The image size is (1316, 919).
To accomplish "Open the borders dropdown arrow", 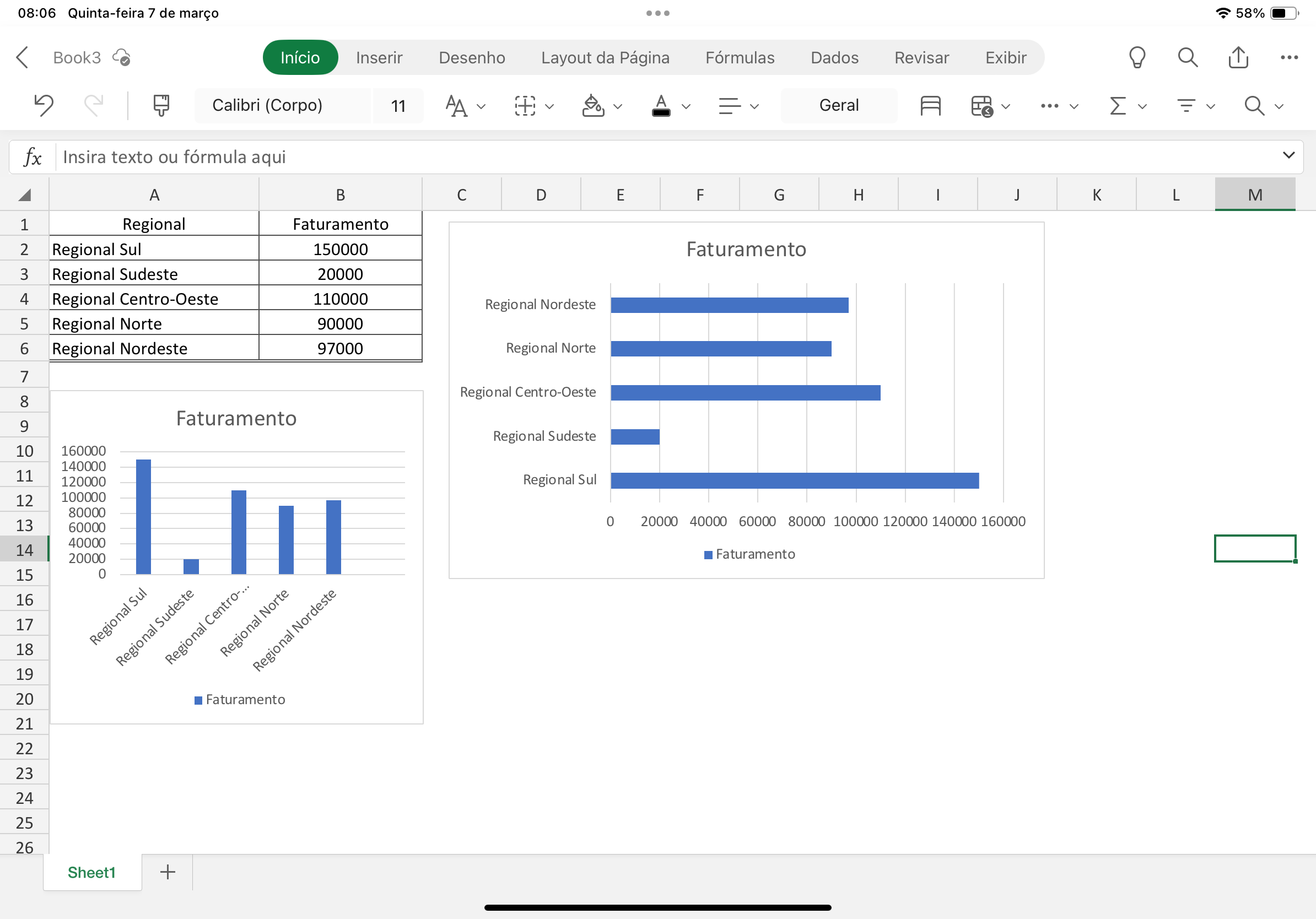I will [x=549, y=105].
